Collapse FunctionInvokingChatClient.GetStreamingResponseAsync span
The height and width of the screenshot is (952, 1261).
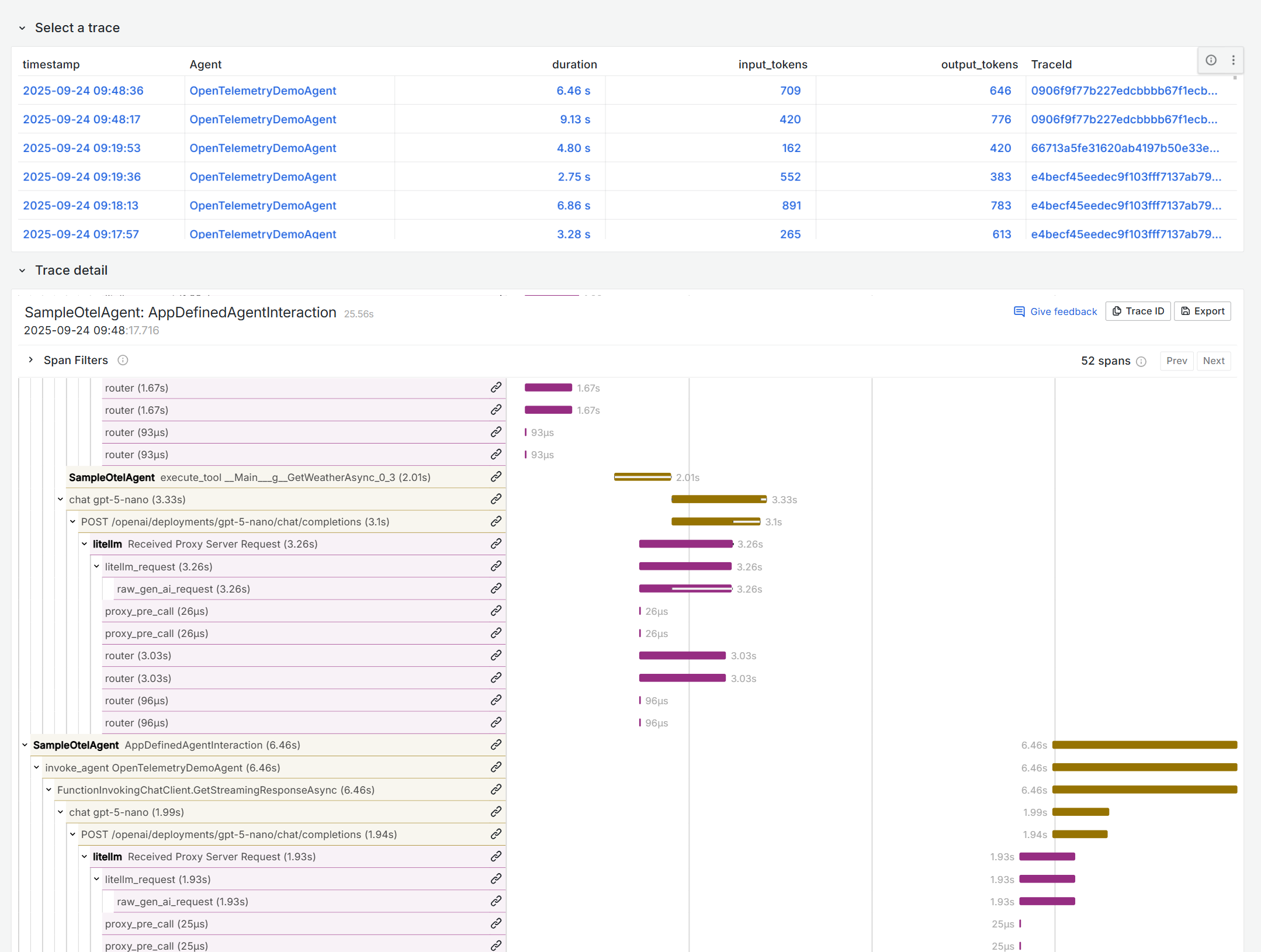coord(49,790)
